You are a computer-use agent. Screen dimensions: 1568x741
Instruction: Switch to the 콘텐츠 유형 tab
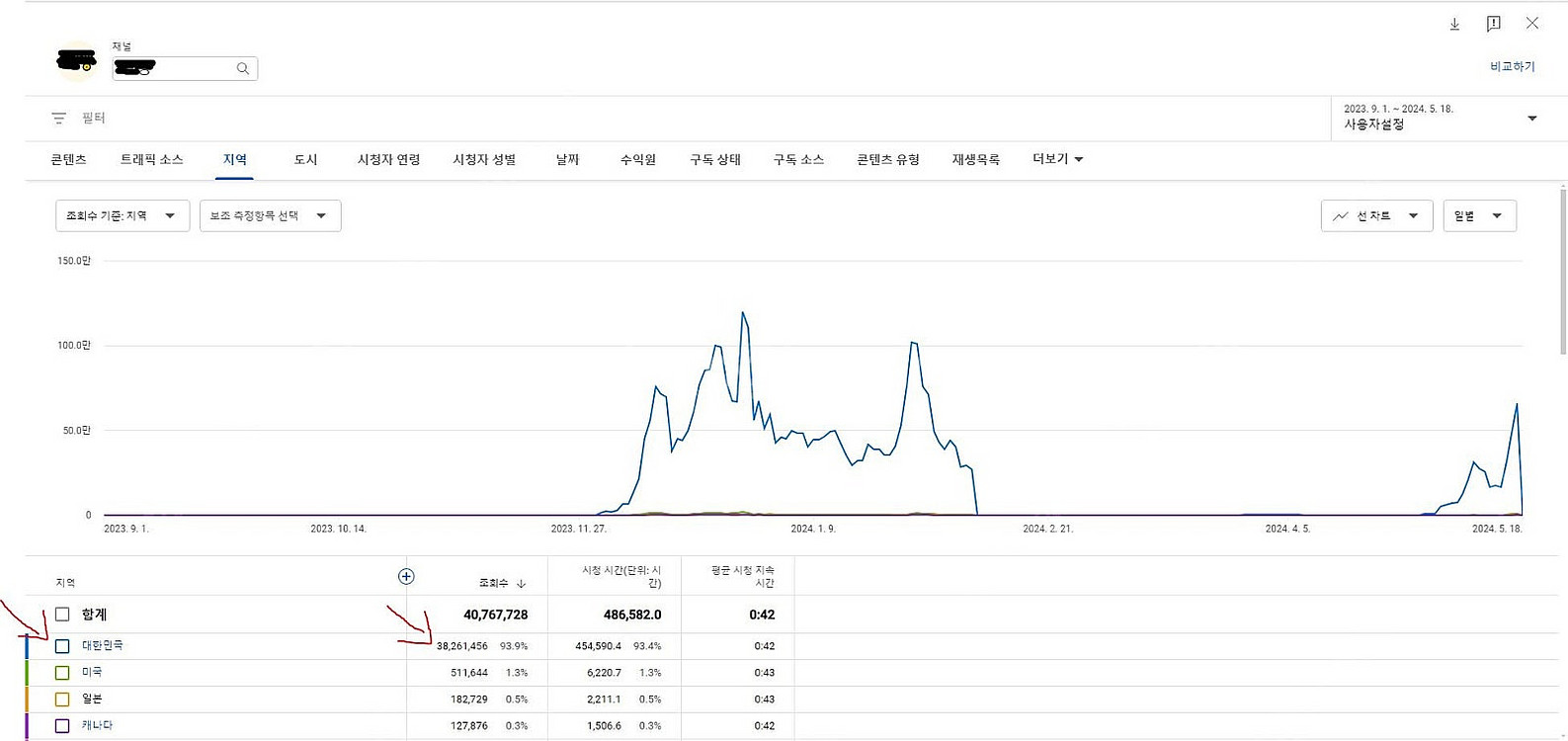click(x=888, y=159)
